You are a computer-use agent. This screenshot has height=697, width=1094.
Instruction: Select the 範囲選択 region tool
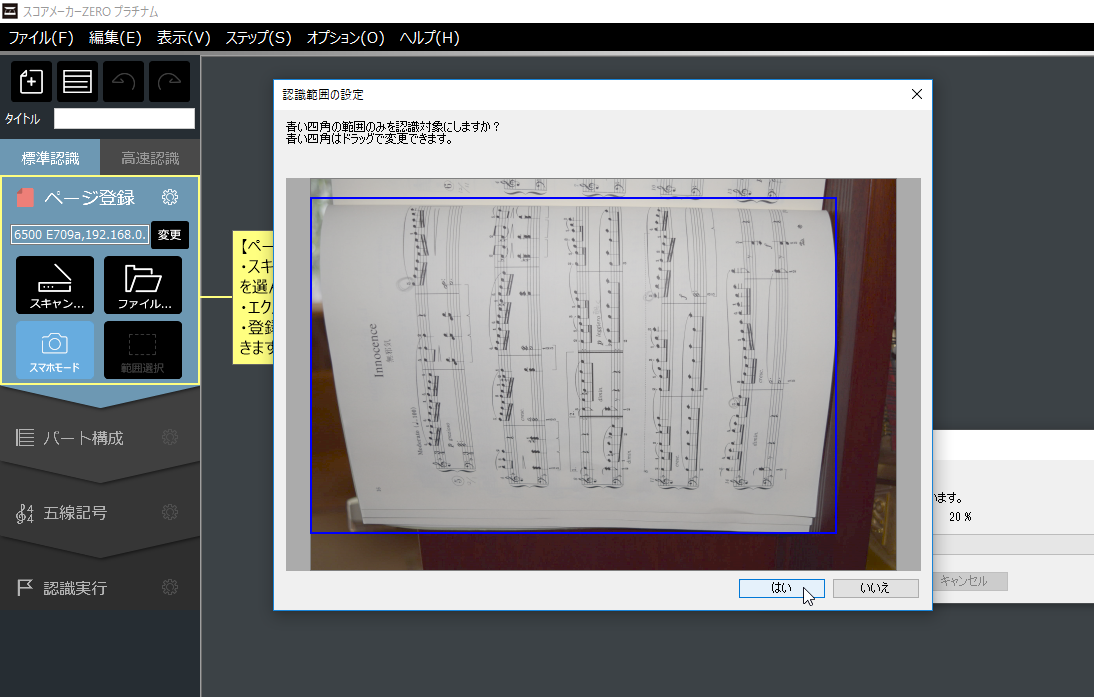point(143,350)
